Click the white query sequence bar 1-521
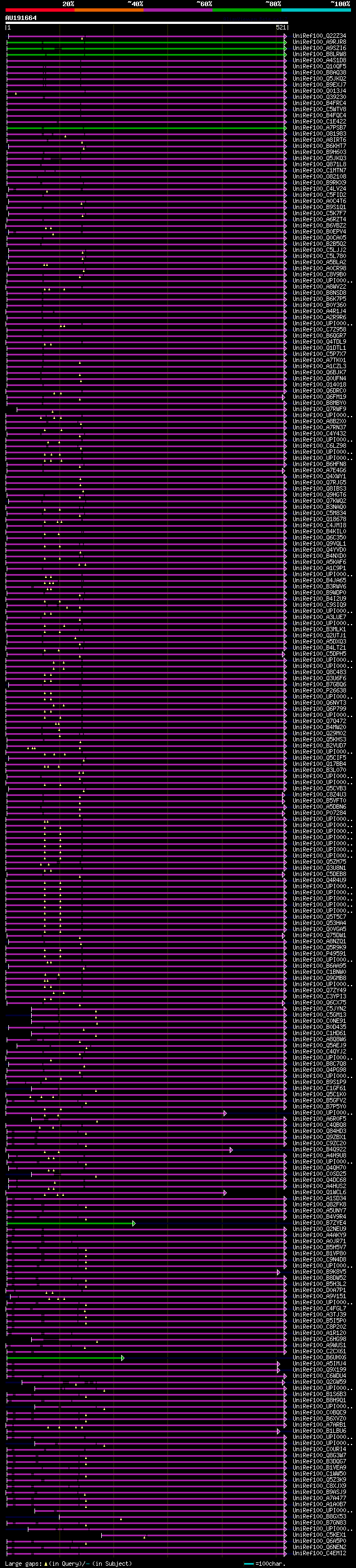Image resolution: width=356 pixels, height=1568 pixels. click(x=147, y=22)
